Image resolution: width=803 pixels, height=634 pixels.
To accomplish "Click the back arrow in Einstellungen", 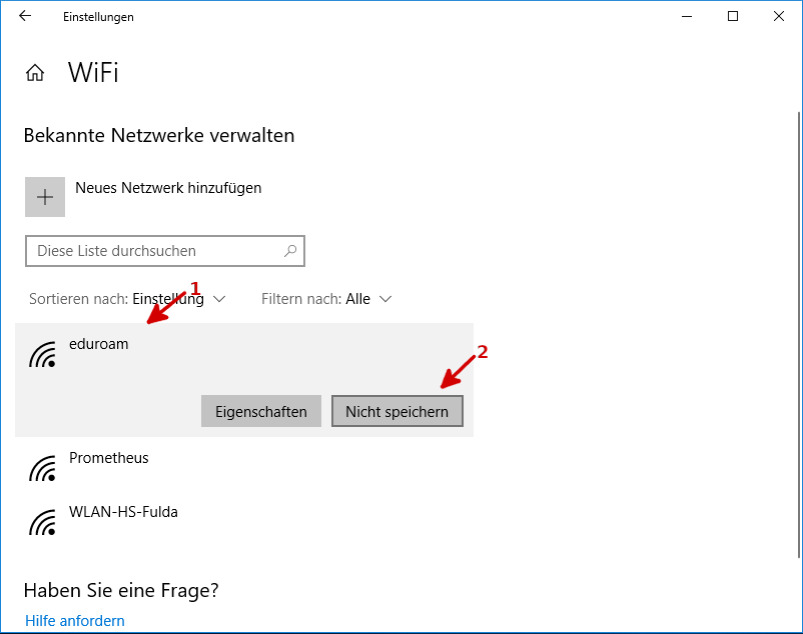I will click(26, 16).
